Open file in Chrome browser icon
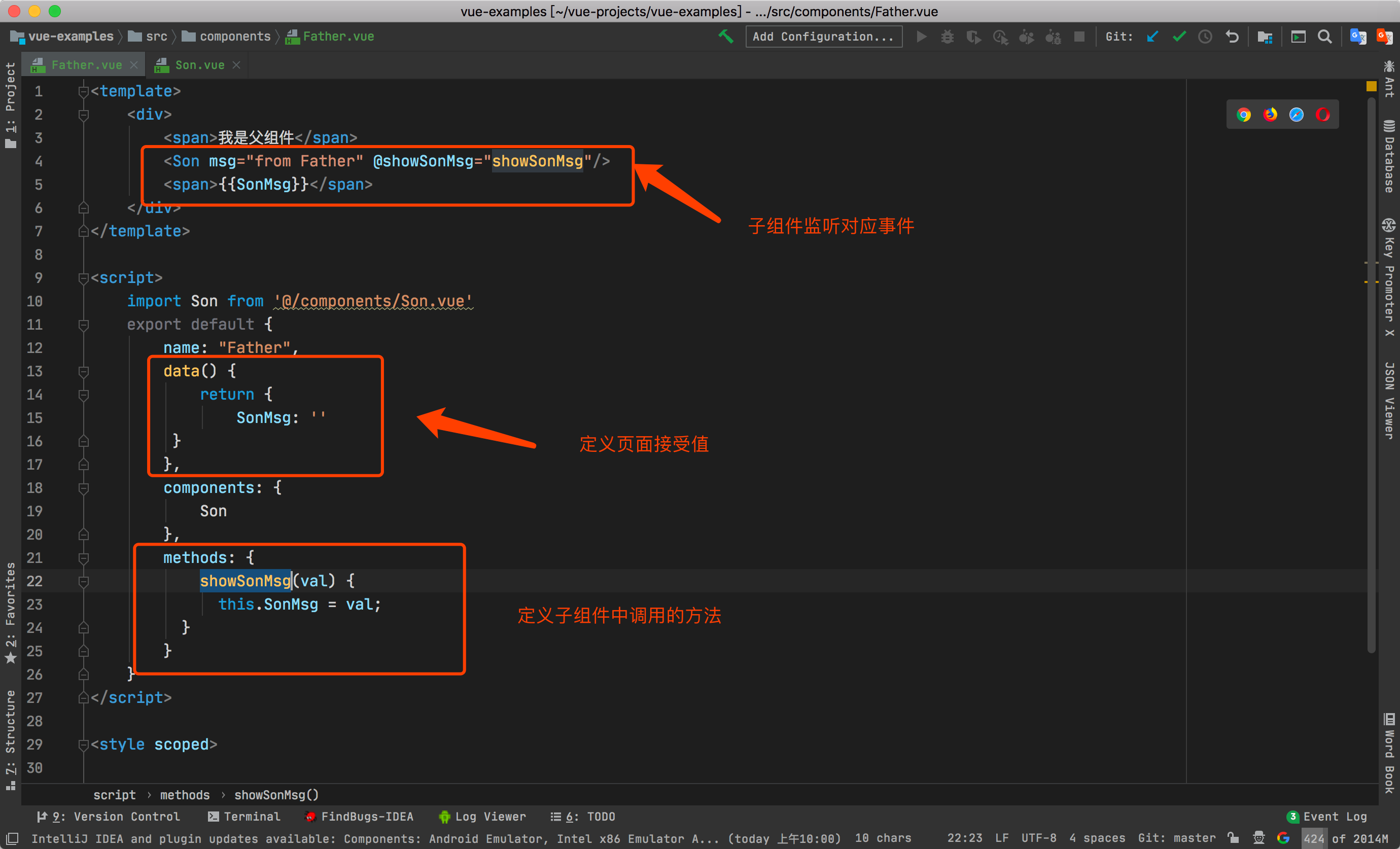This screenshot has height=849, width=1400. click(1244, 115)
